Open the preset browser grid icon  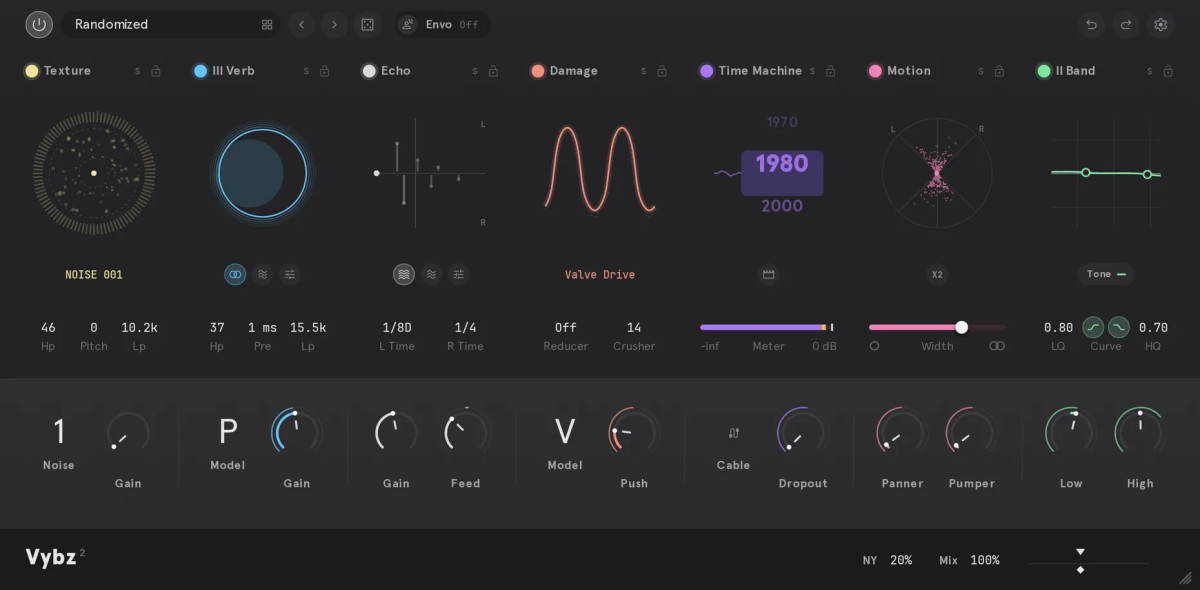tap(267, 25)
